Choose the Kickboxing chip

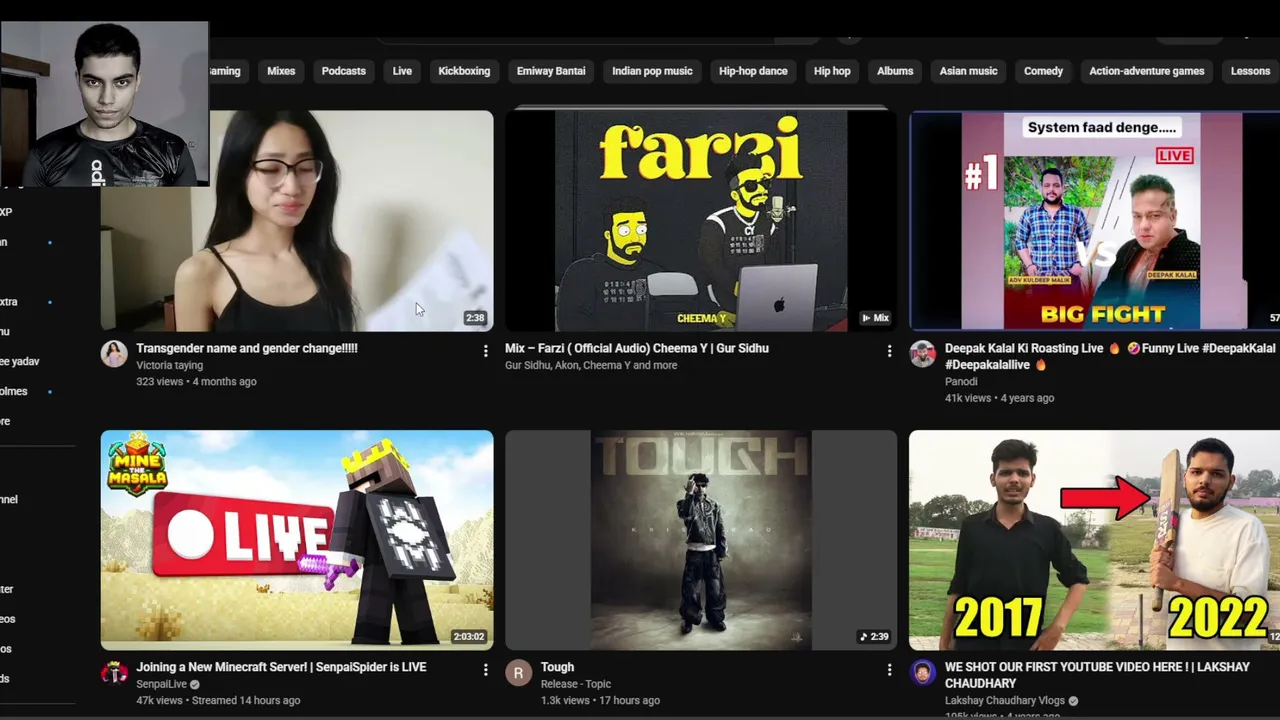(464, 71)
